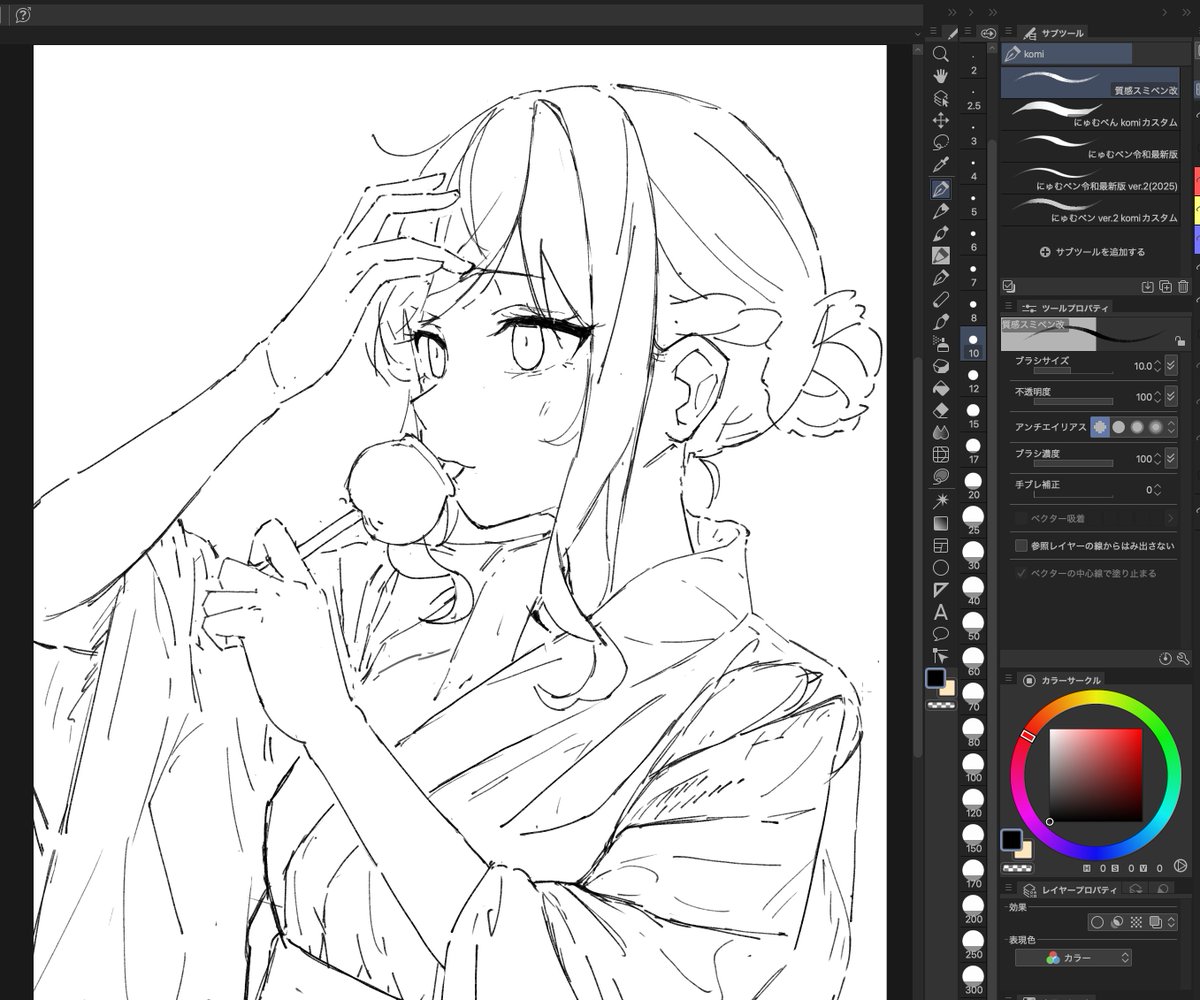Open 表現色 カラー dropdown

pyautogui.click(x=1073, y=957)
